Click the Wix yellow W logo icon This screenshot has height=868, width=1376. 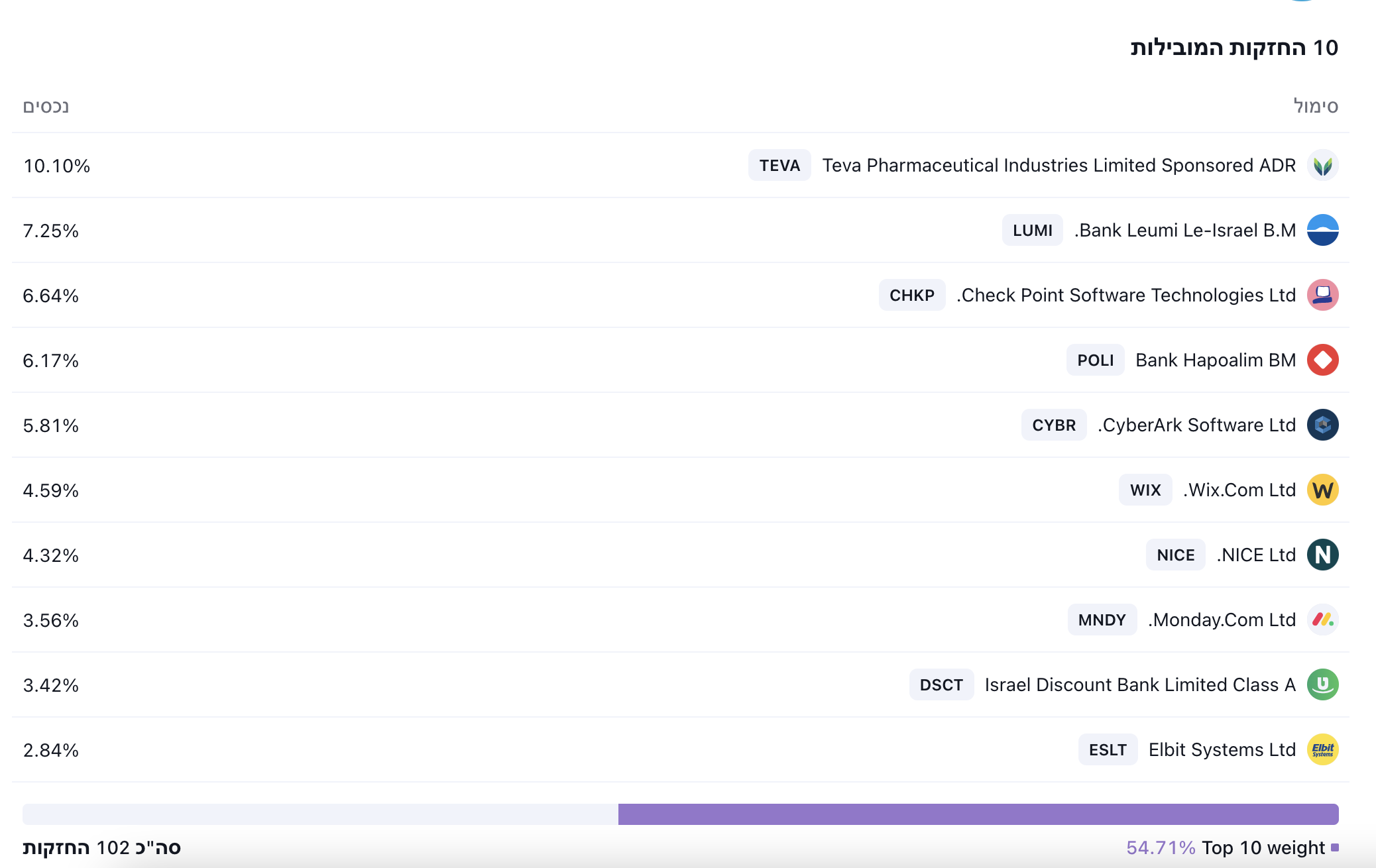[1322, 490]
